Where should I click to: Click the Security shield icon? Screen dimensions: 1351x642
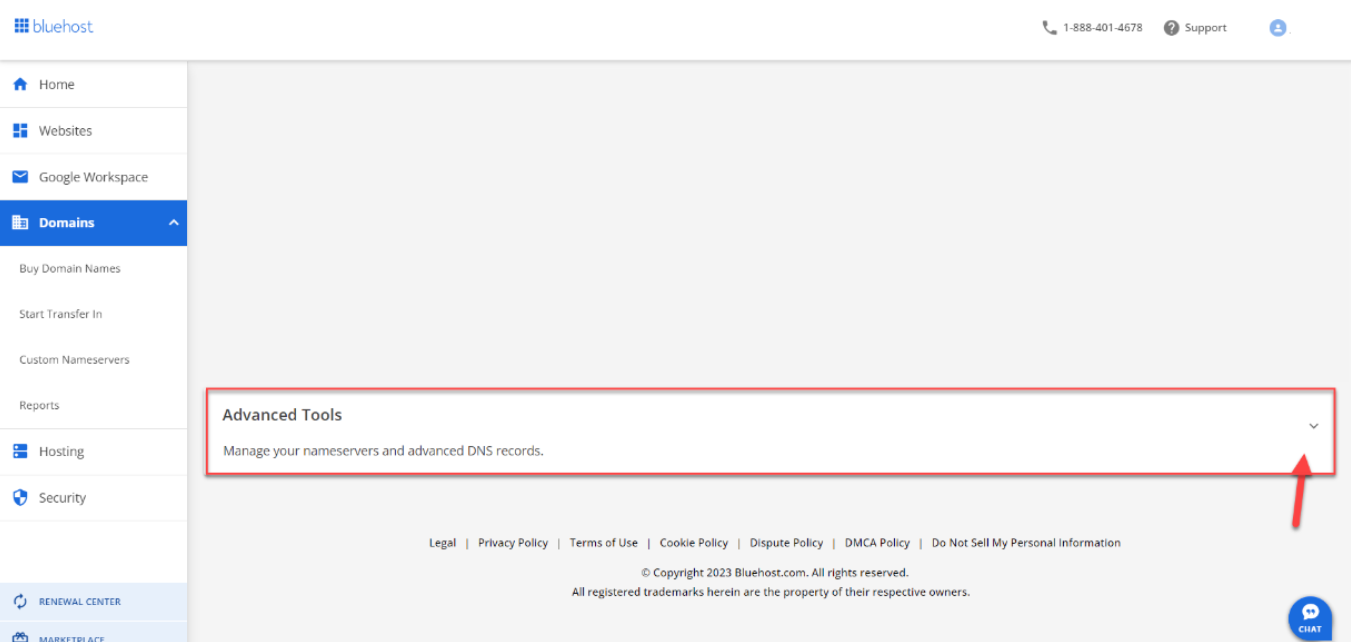20,498
